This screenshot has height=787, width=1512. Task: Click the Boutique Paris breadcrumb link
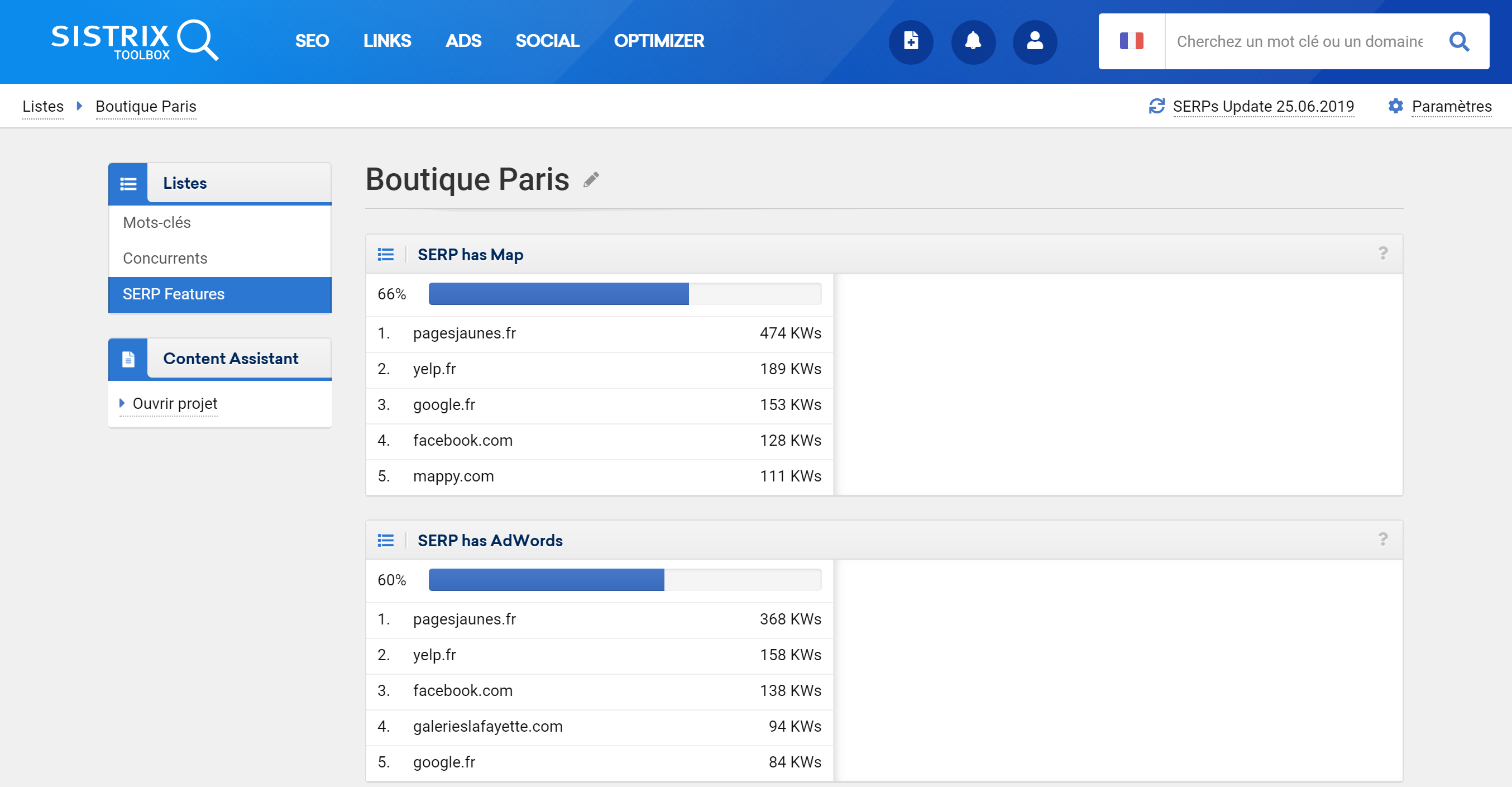coord(146,106)
